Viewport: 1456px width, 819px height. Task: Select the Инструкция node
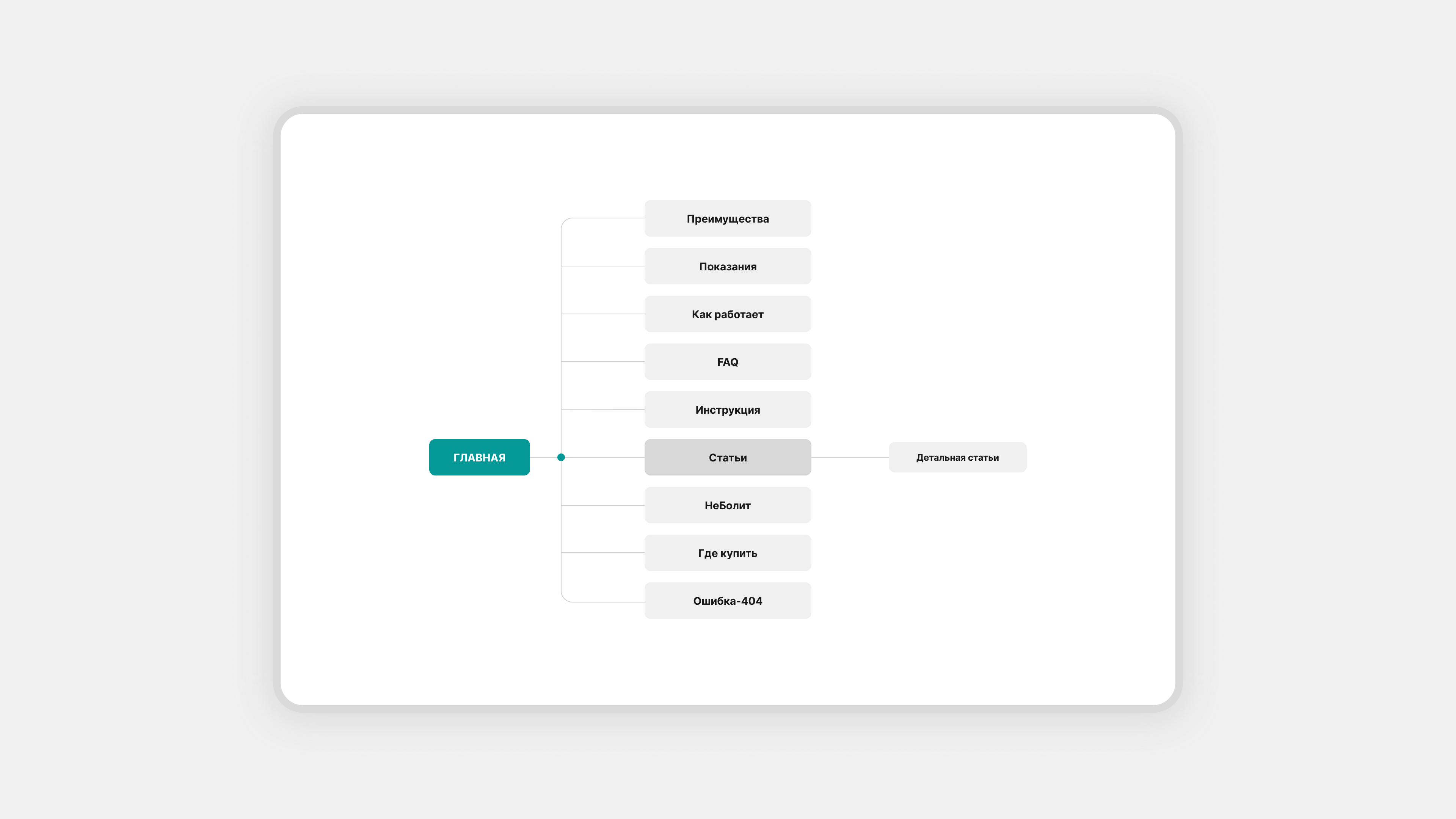[728, 410]
